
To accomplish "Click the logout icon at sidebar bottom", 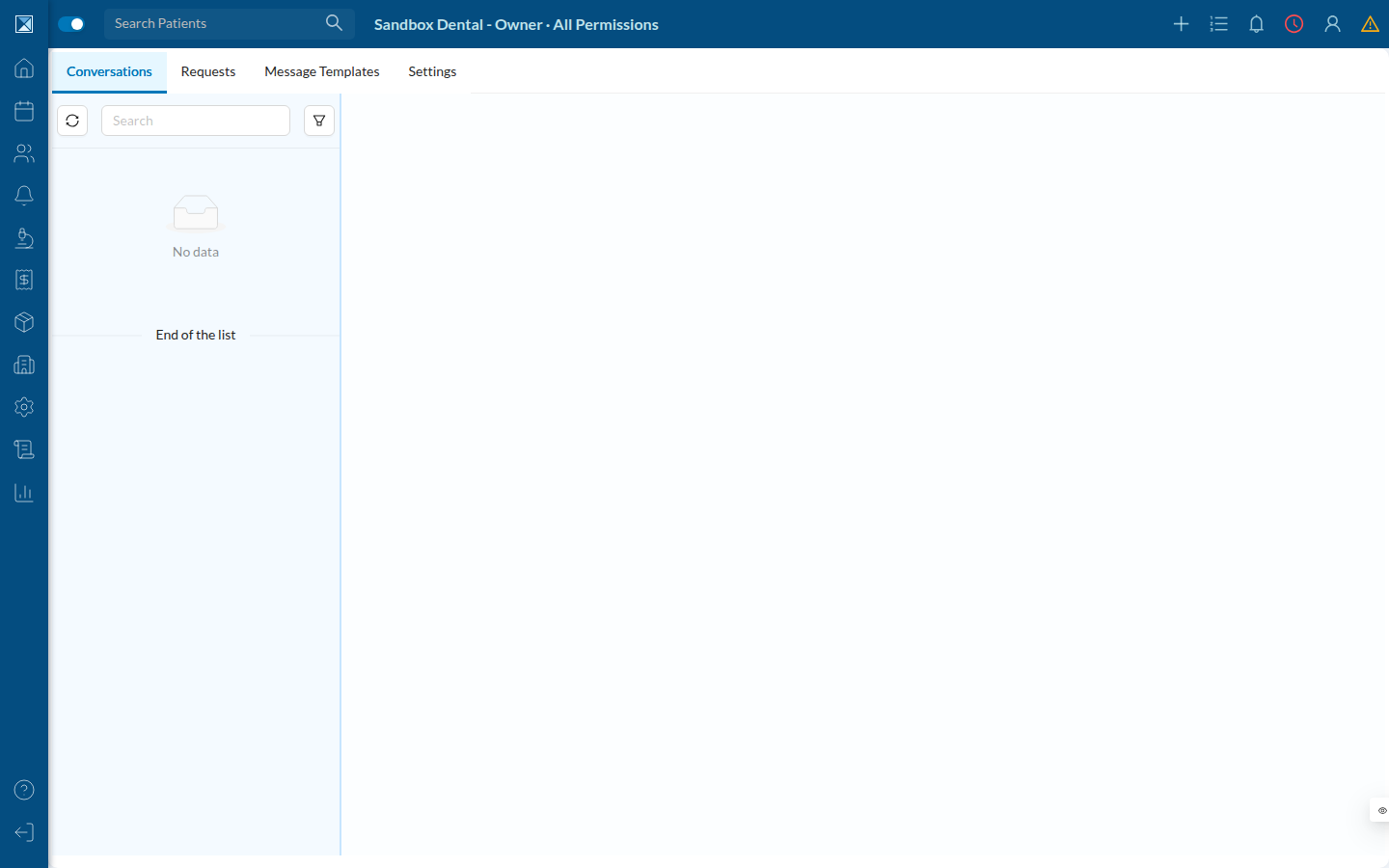I will coord(24,832).
